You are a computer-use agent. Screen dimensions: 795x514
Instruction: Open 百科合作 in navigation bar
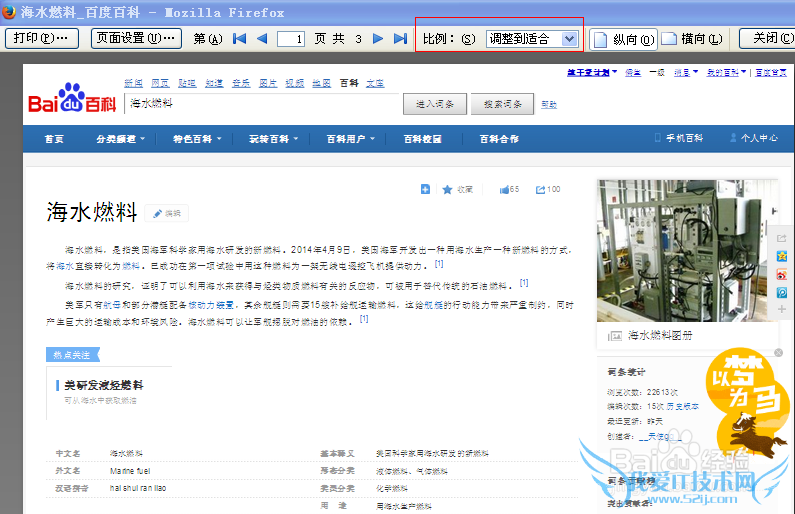pos(499,139)
